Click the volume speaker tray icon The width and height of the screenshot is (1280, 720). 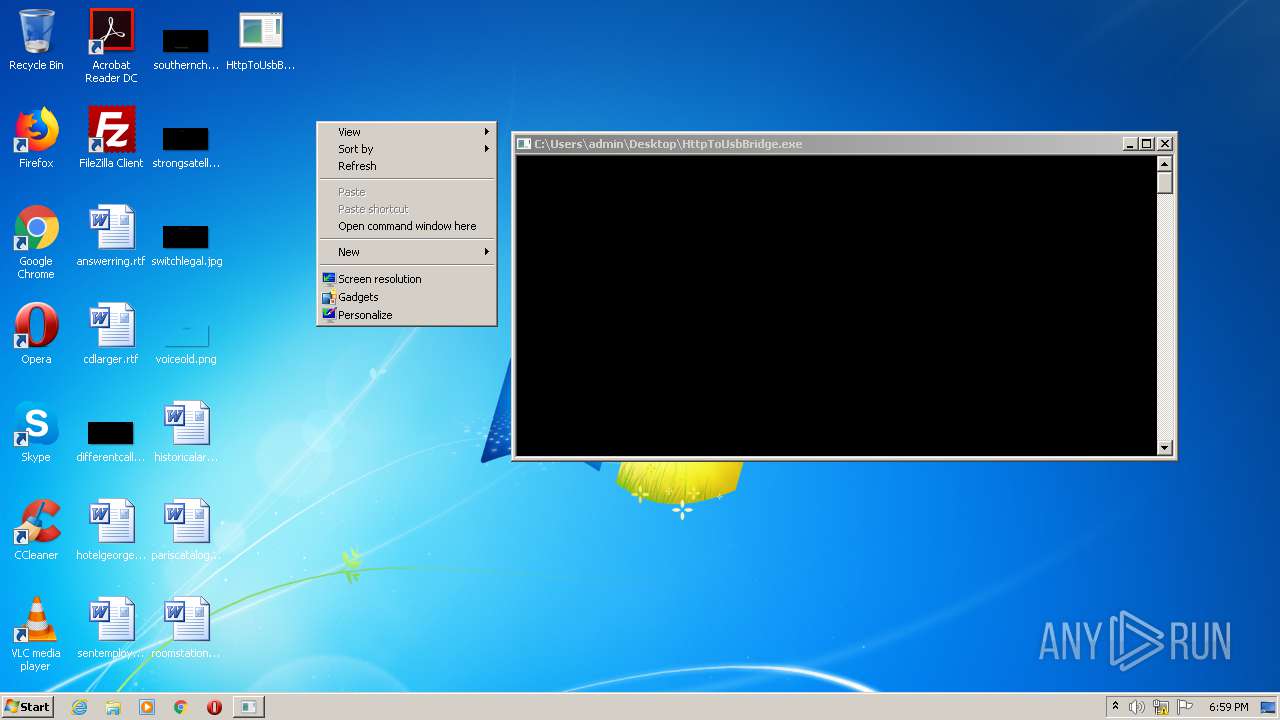[x=1137, y=707]
